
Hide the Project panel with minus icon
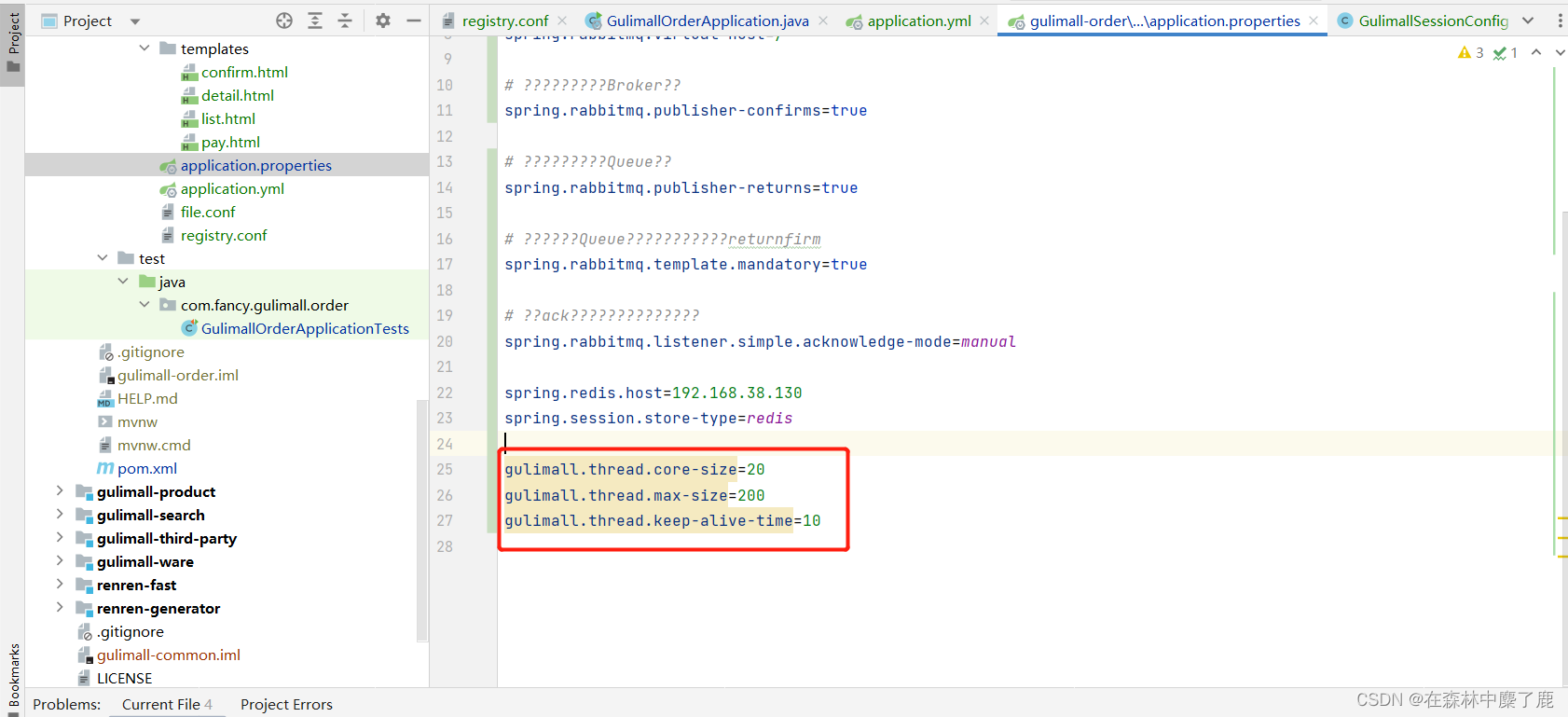pyautogui.click(x=414, y=21)
